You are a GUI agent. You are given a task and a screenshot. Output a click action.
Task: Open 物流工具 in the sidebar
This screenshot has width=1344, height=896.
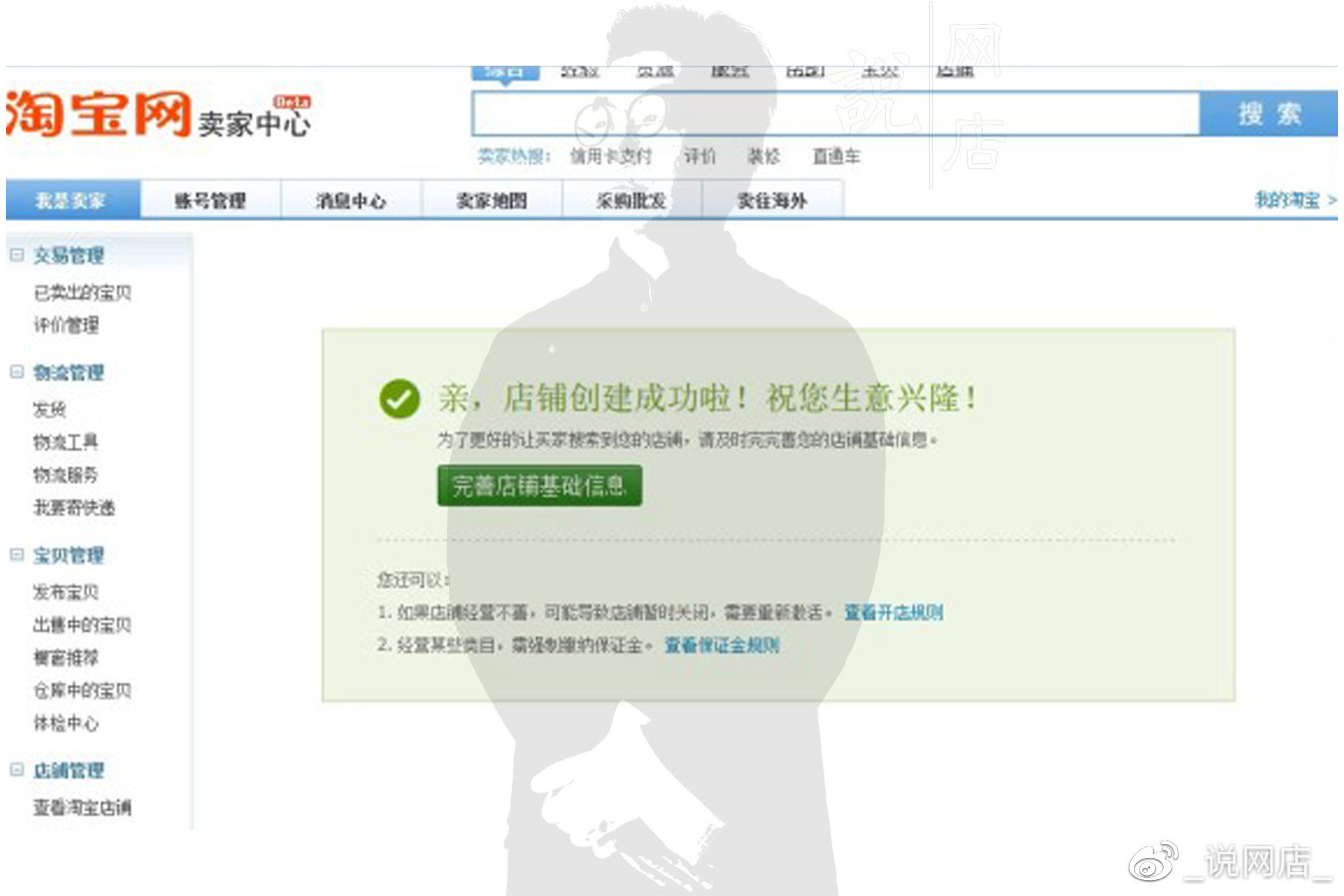[x=66, y=442]
